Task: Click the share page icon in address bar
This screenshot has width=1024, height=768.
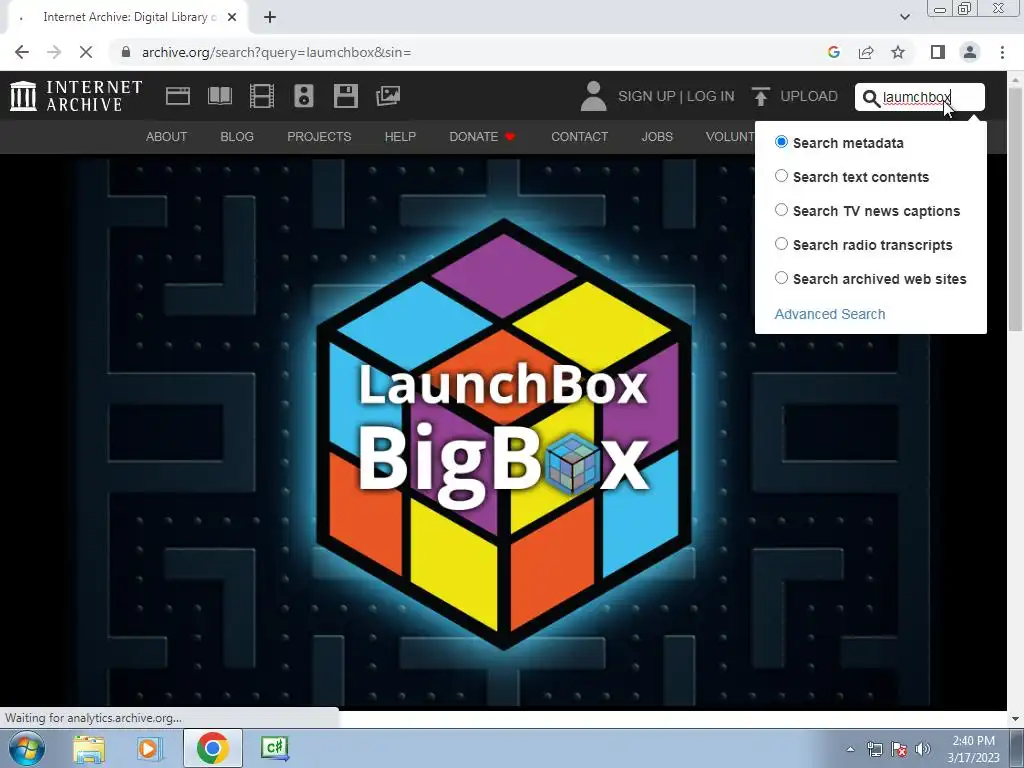Action: point(866,52)
